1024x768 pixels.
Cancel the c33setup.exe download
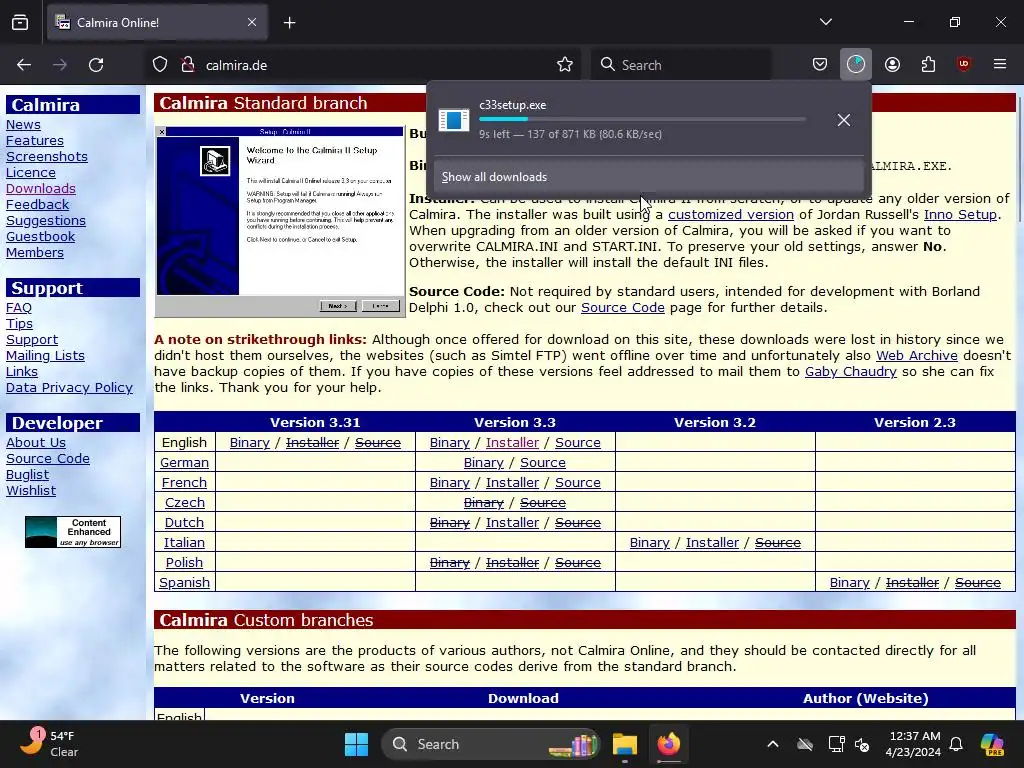(844, 120)
